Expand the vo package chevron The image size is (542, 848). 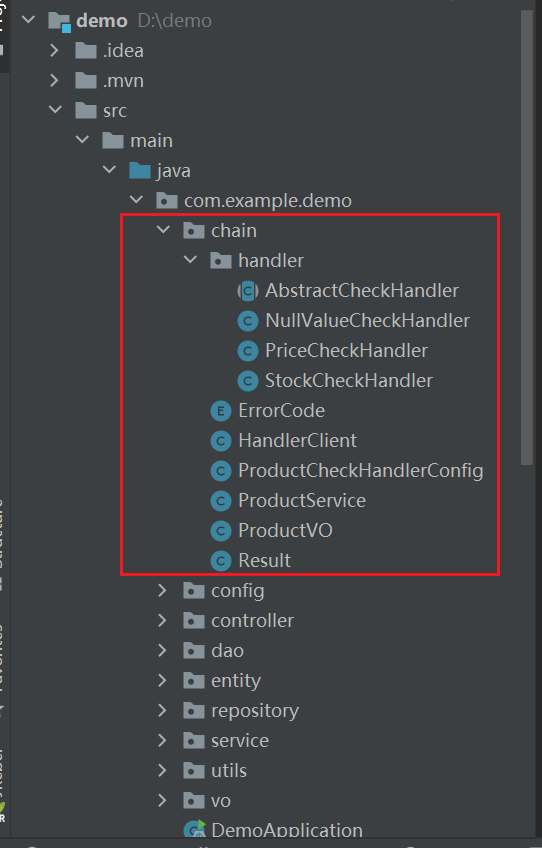point(162,800)
